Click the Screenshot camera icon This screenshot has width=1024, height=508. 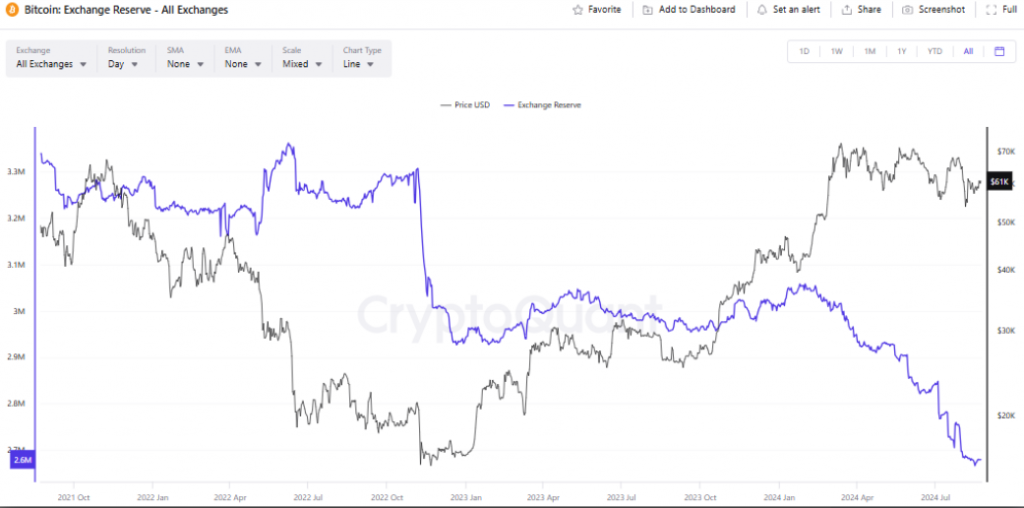907,10
